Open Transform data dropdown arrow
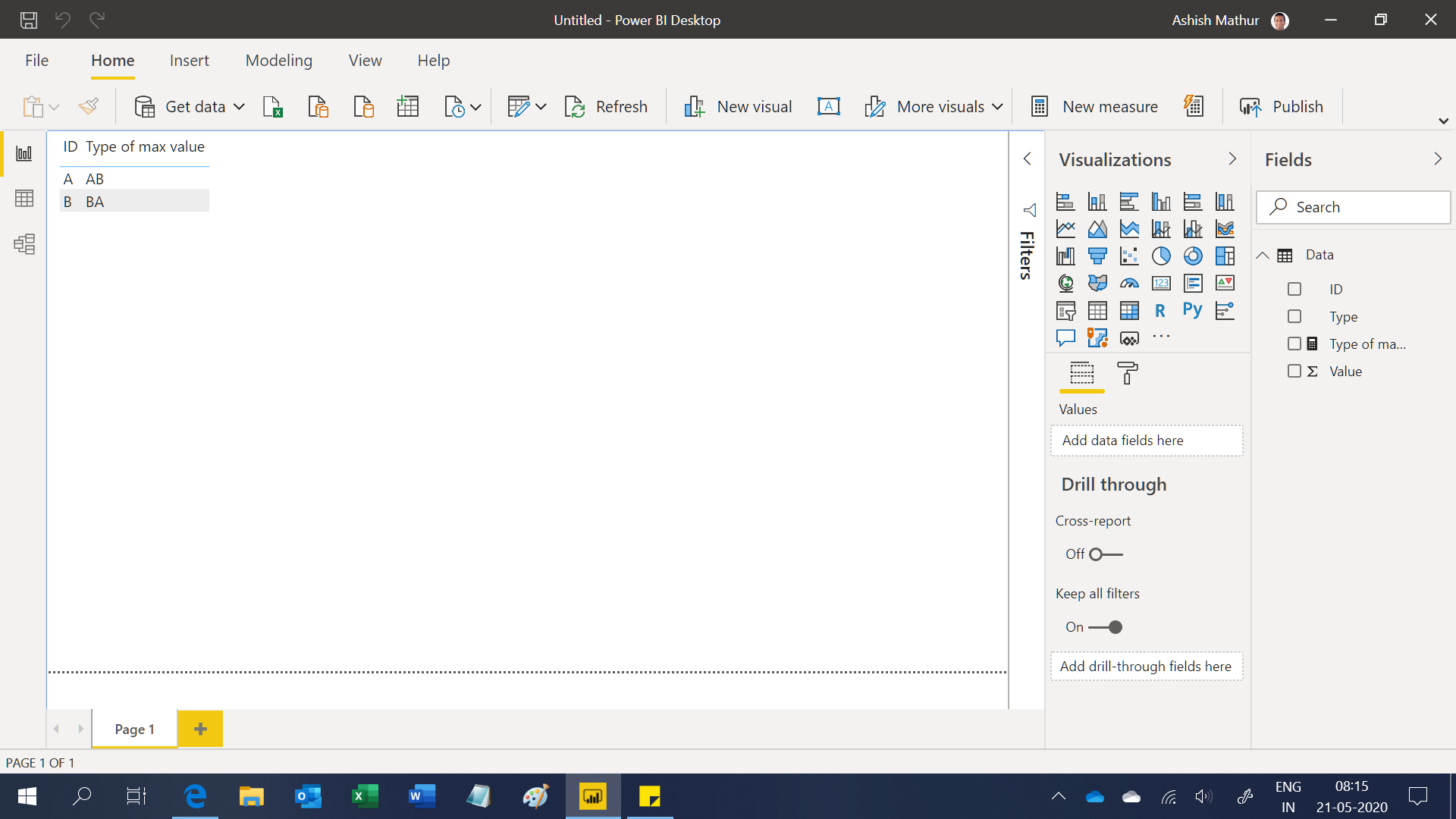The width and height of the screenshot is (1456, 819). click(x=541, y=107)
